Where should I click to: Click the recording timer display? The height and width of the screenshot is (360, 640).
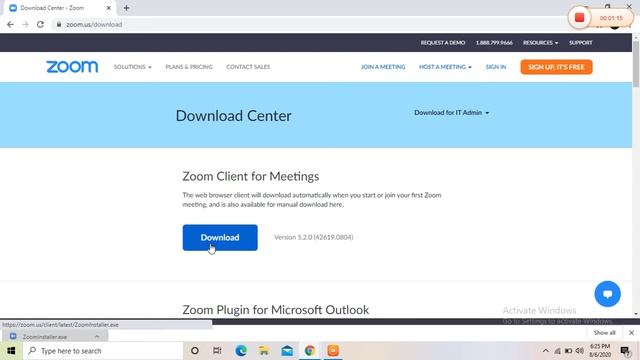click(x=611, y=18)
